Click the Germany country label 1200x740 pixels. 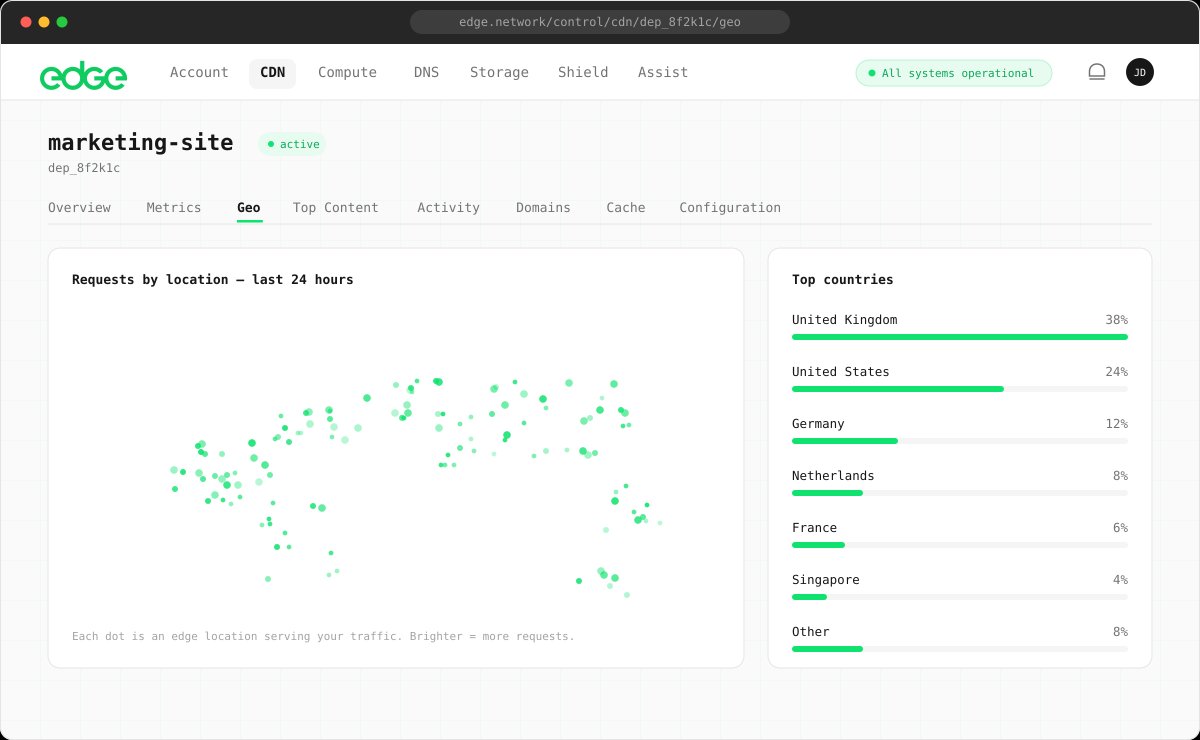pyautogui.click(x=818, y=424)
